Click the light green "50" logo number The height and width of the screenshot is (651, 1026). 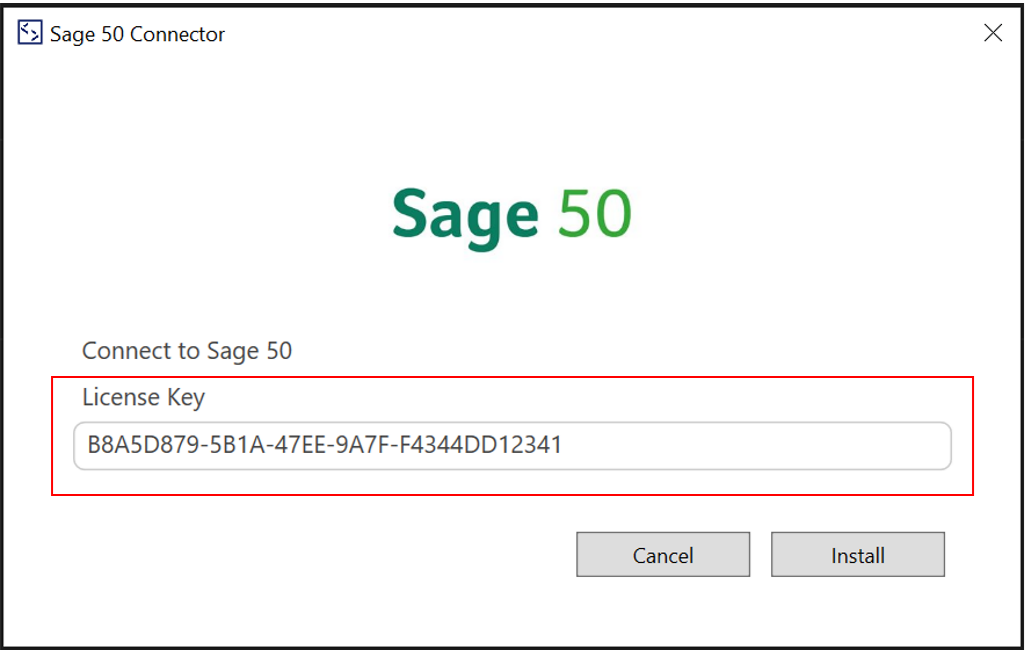[595, 214]
